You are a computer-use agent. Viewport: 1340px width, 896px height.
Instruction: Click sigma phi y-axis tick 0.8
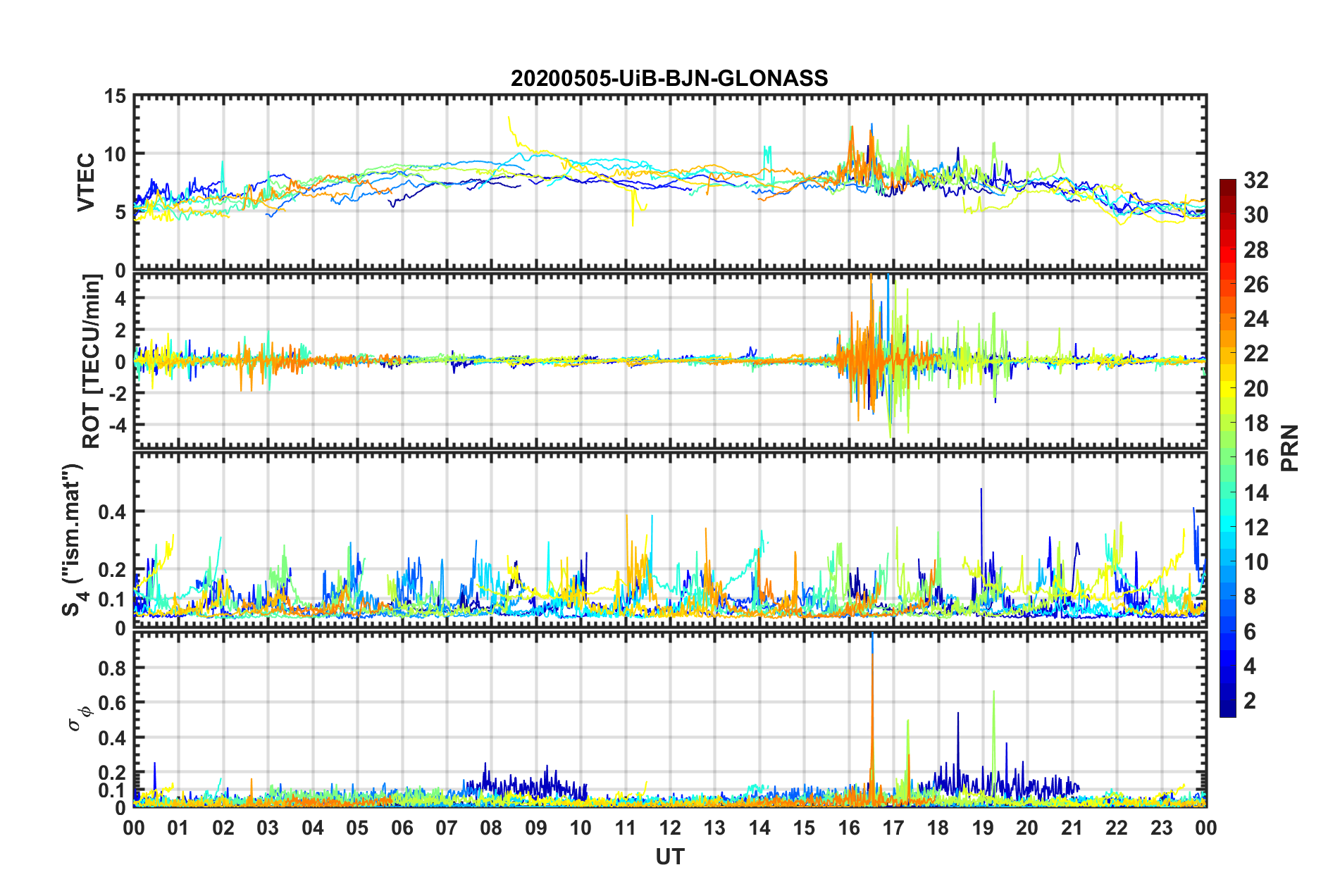(x=113, y=668)
